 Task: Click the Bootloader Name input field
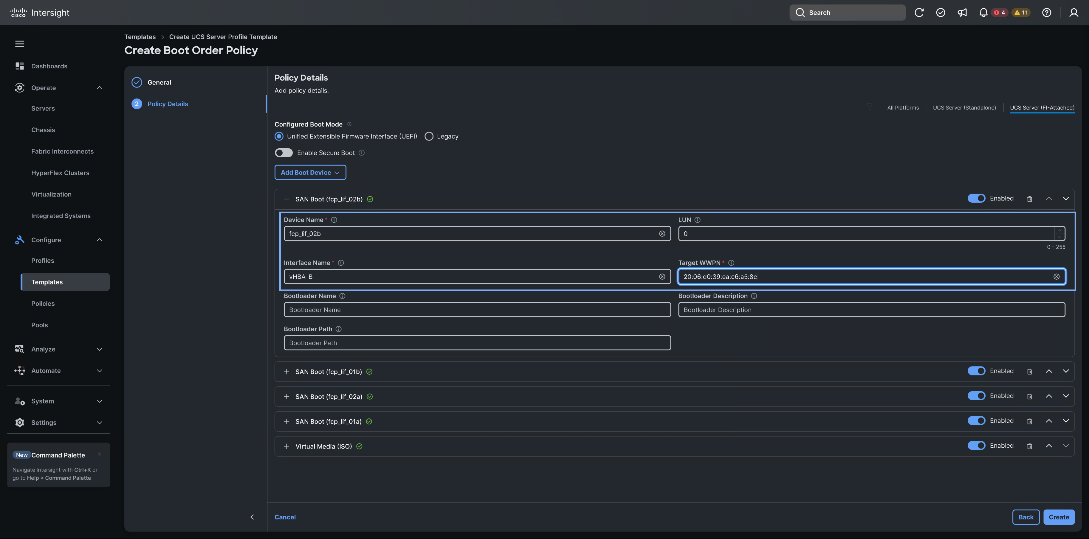tap(477, 310)
